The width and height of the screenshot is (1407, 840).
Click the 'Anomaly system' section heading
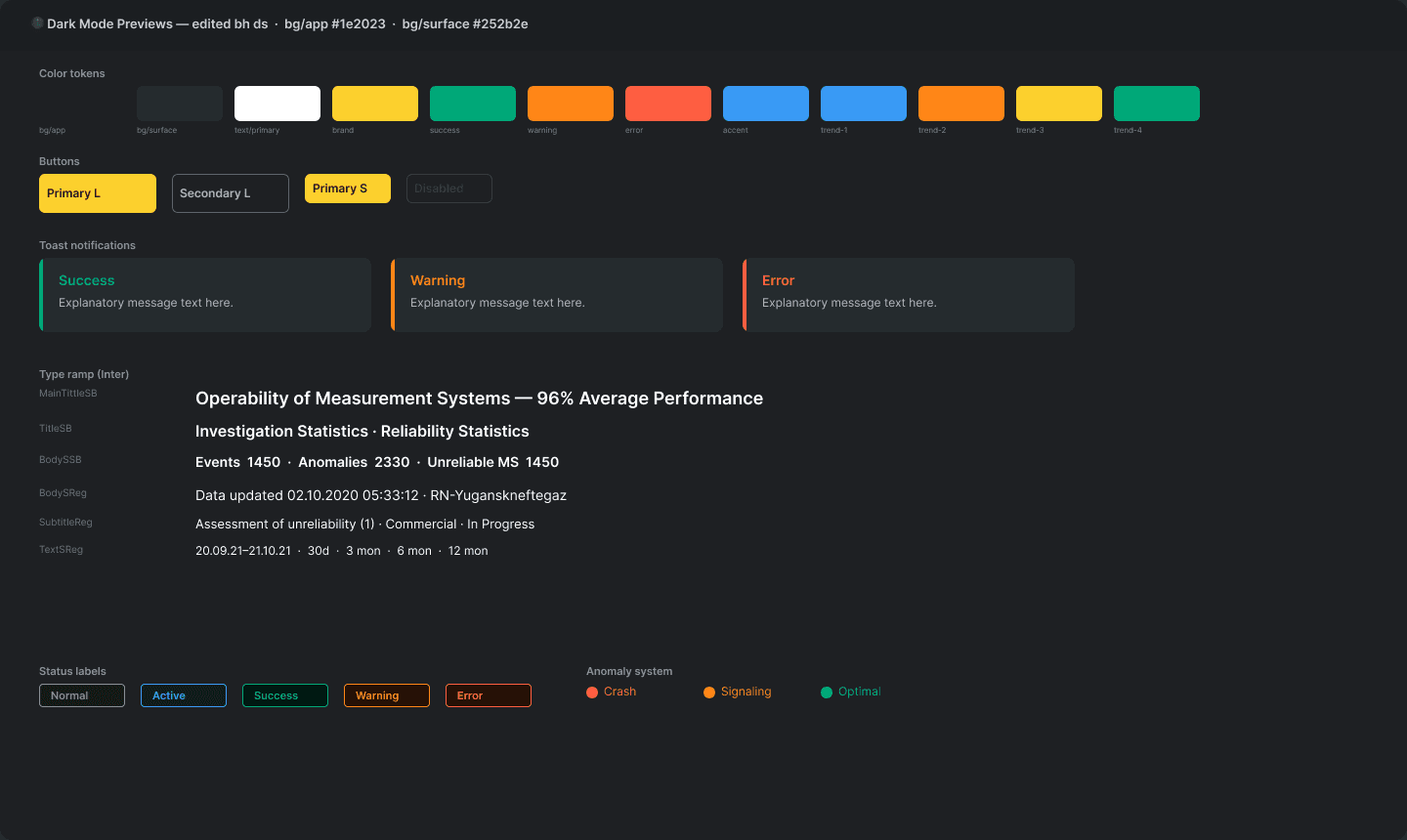point(629,671)
